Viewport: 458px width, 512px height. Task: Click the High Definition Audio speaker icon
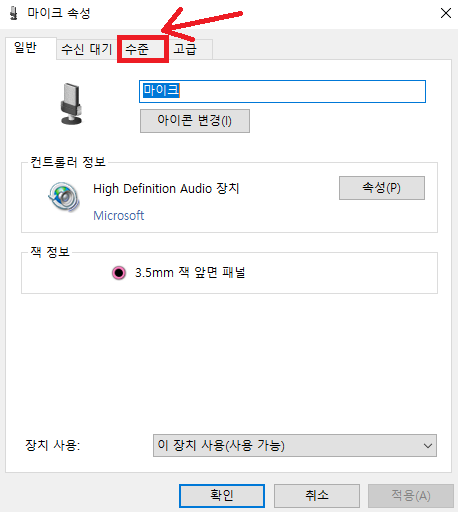point(64,197)
